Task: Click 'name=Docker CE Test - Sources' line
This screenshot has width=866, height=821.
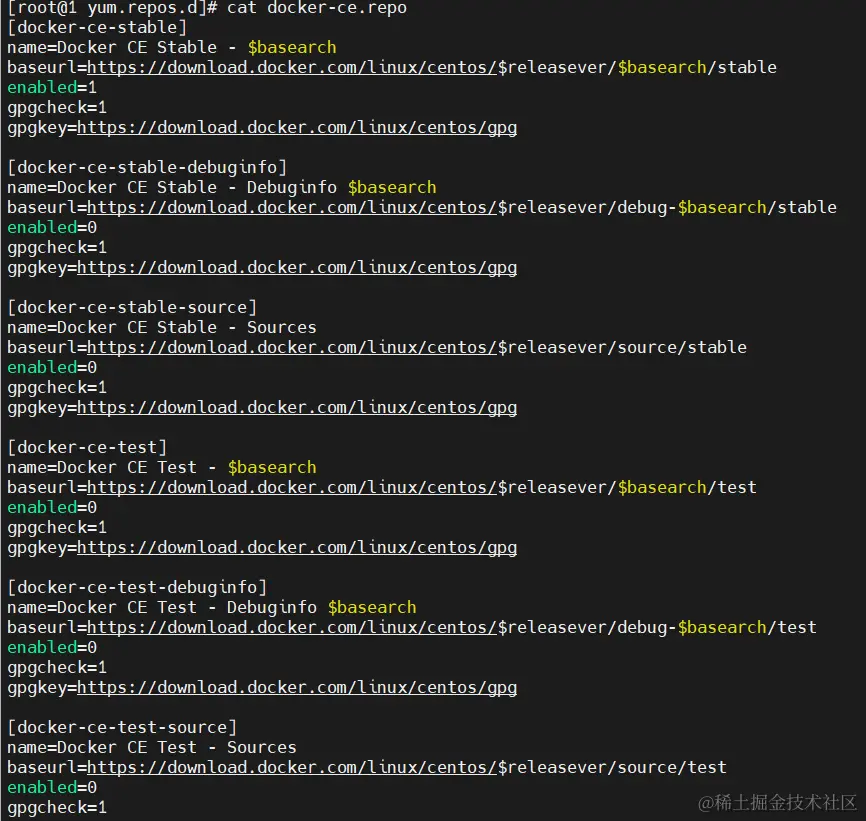Action: click(x=152, y=748)
